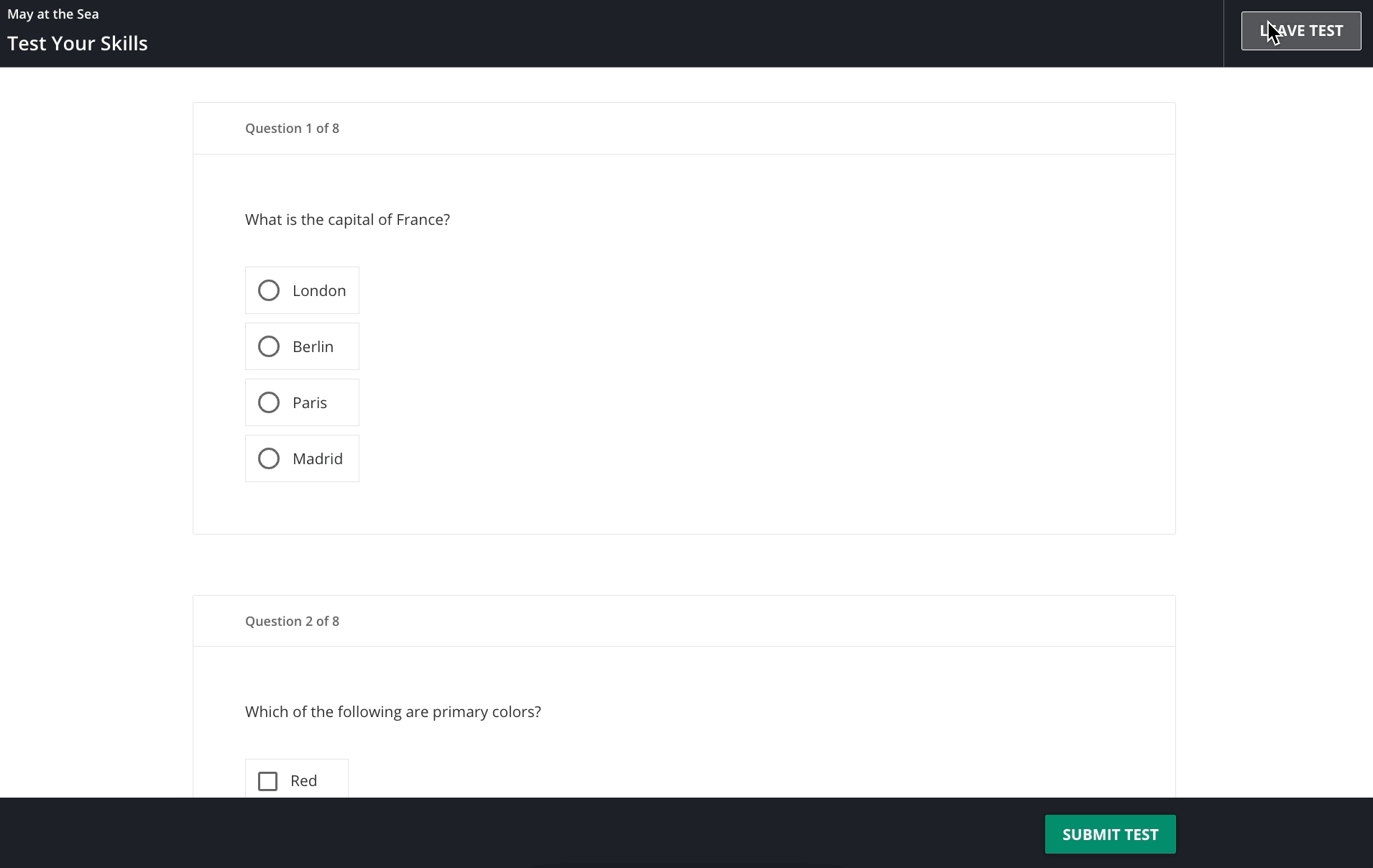Click the Question 2 of 8 header
This screenshot has width=1373, height=868.
pyautogui.click(x=292, y=621)
